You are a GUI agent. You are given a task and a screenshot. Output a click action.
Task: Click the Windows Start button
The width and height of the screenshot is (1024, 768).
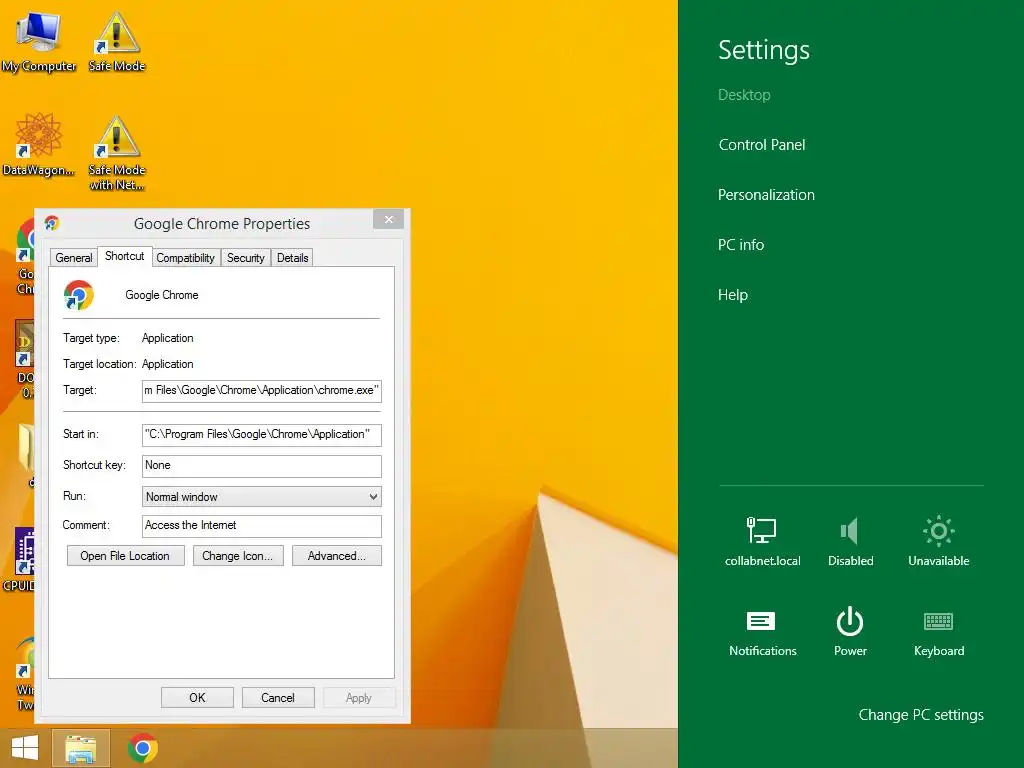point(25,748)
